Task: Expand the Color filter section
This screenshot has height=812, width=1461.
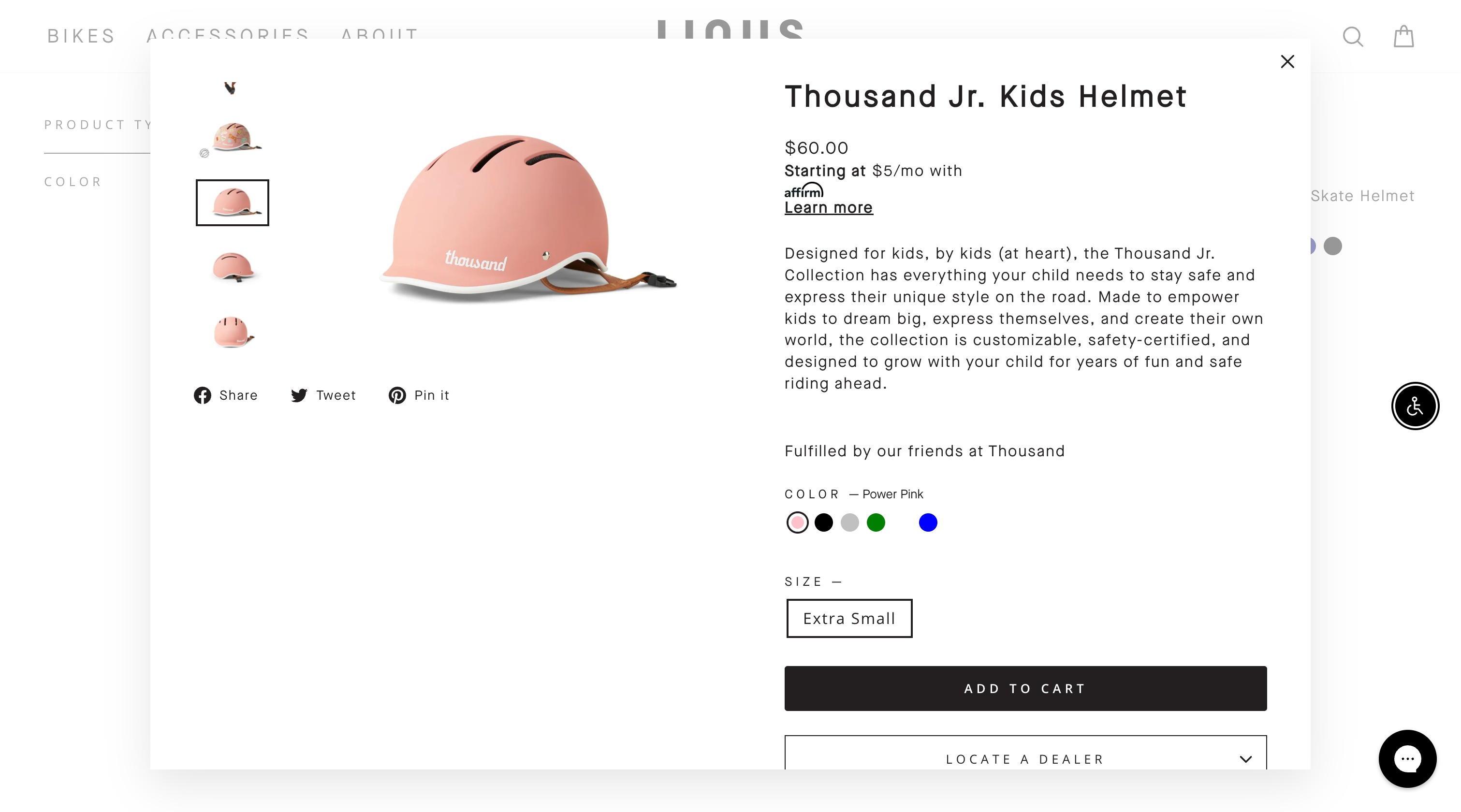Action: click(73, 182)
